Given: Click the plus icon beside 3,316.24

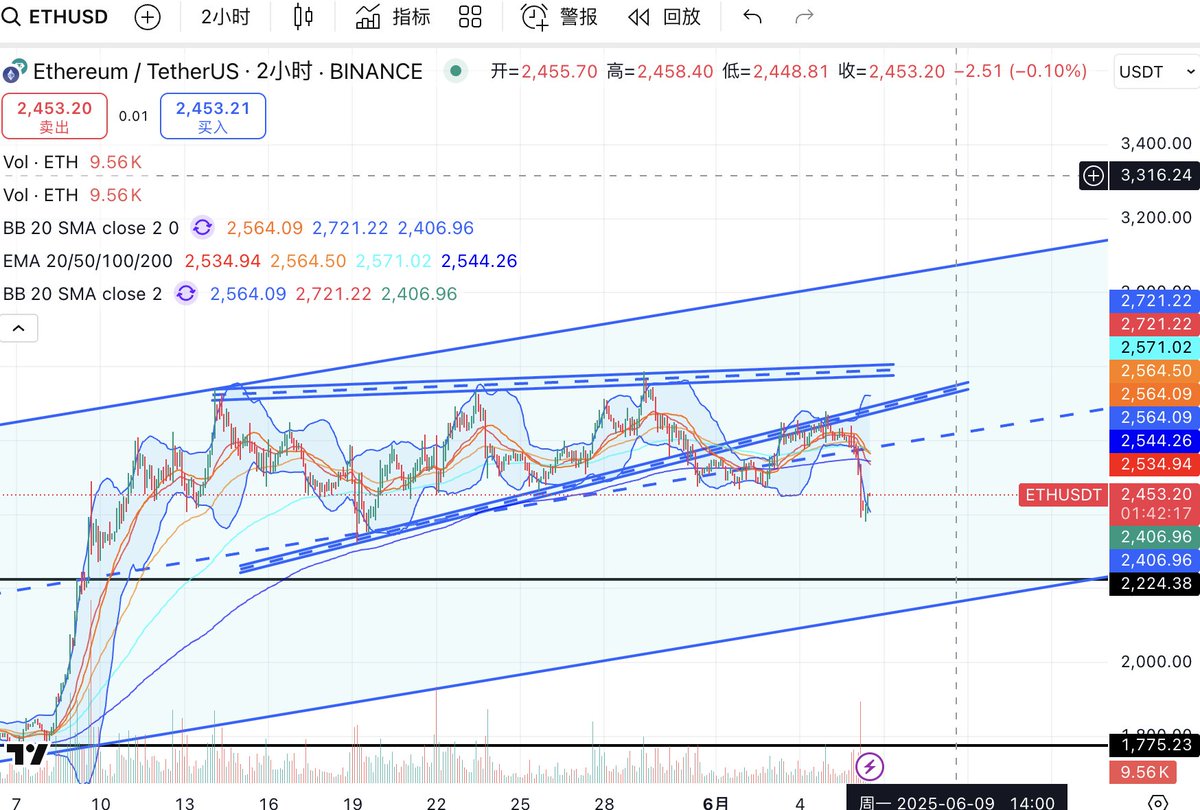Looking at the screenshot, I should point(1094,176).
